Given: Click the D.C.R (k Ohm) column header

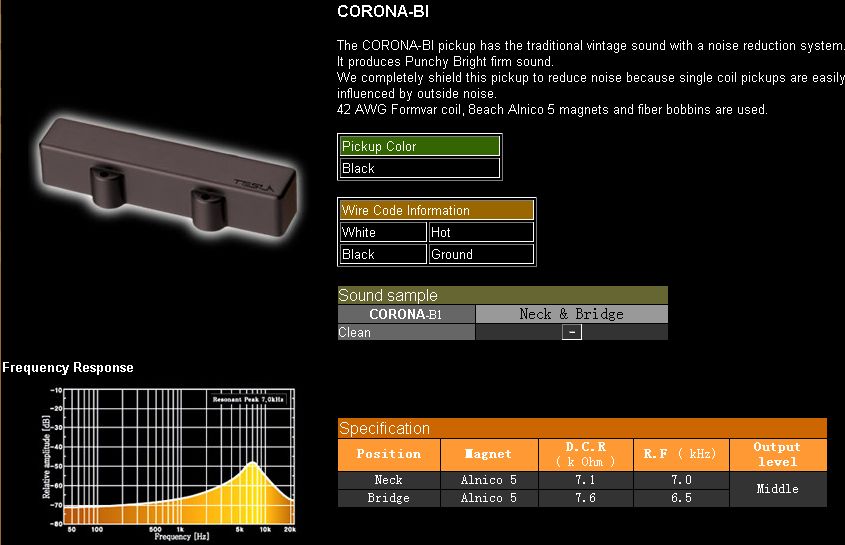Looking at the screenshot, I should click(586, 454).
